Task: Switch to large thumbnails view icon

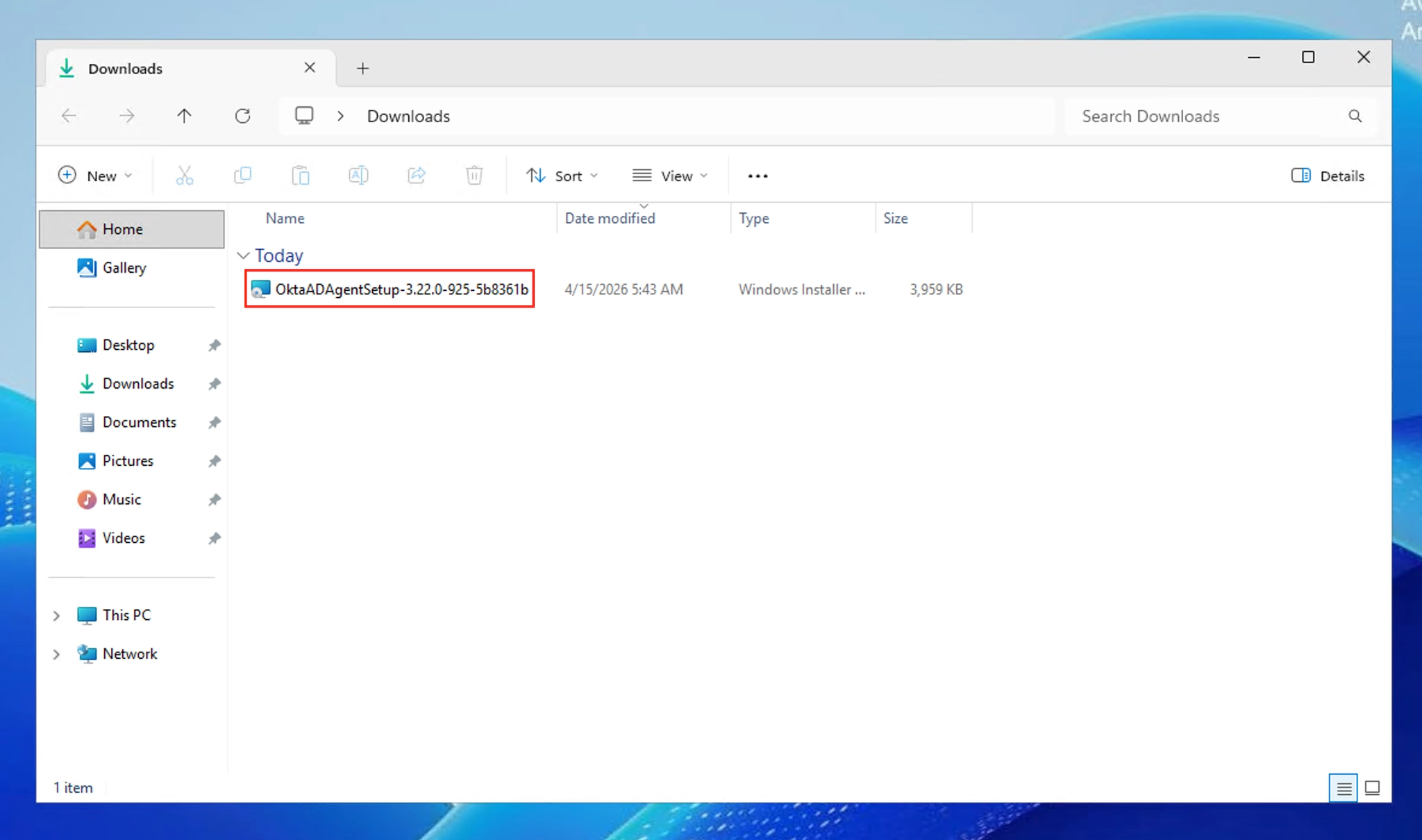Action: [1372, 788]
